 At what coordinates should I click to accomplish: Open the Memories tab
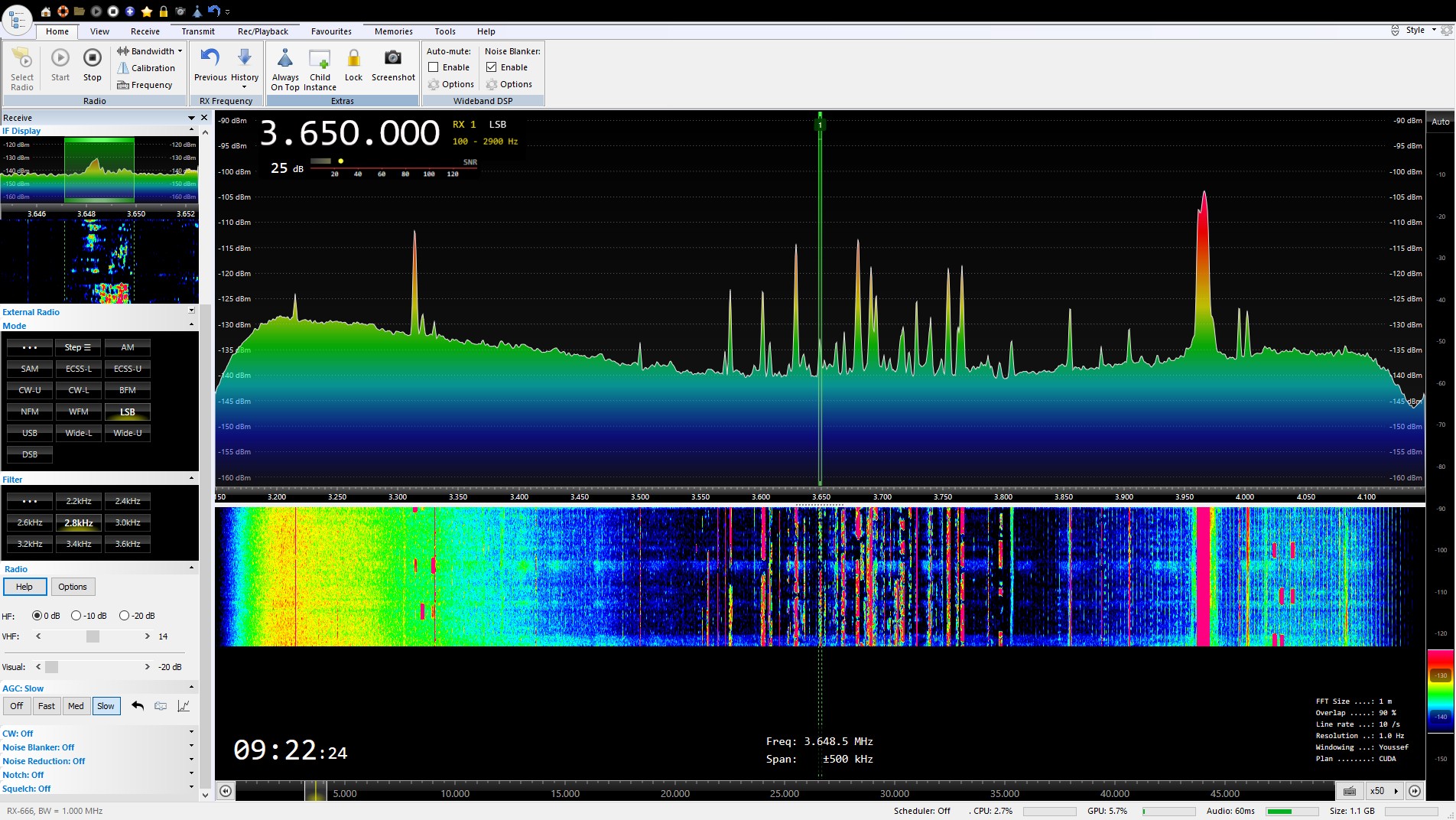(x=393, y=31)
